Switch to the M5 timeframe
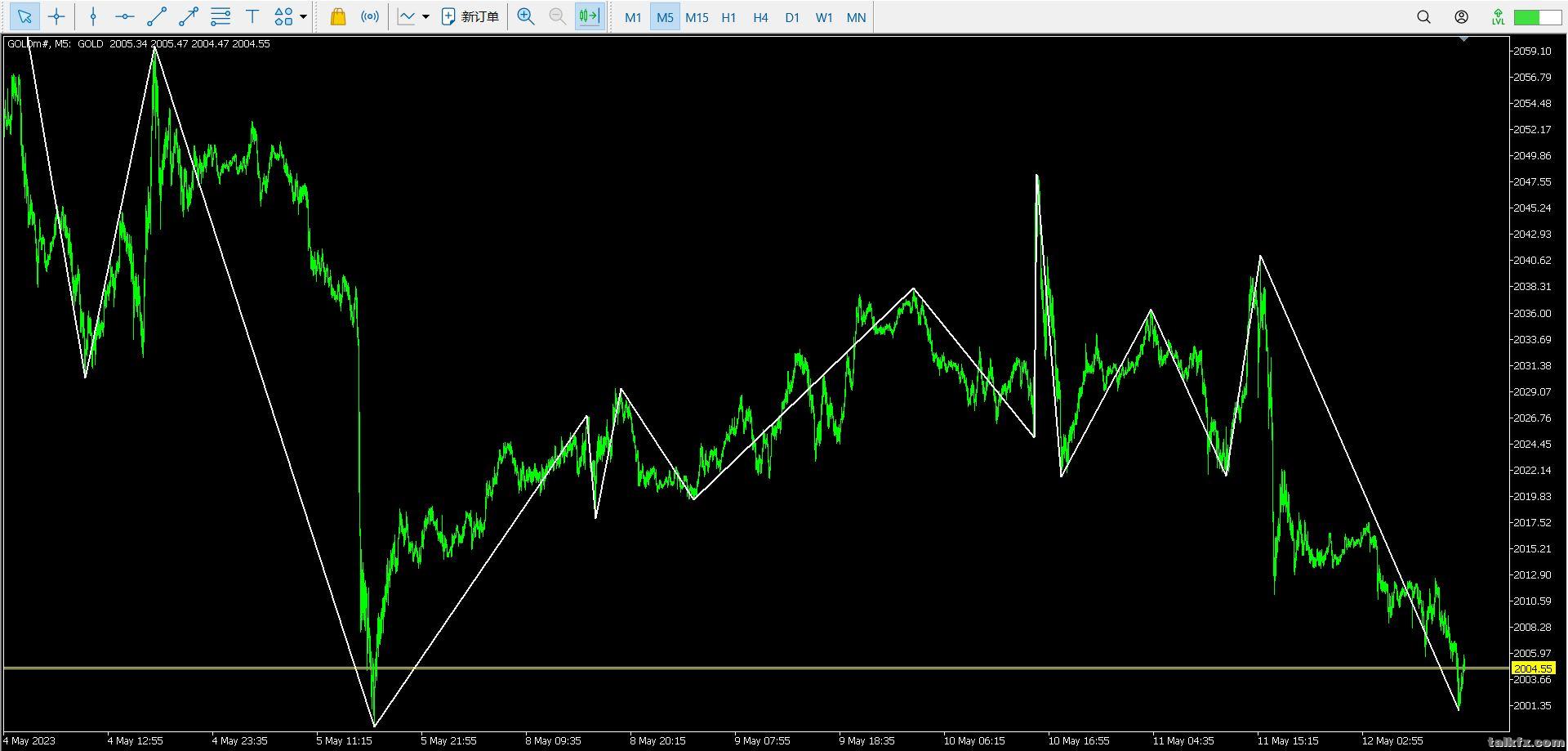1568x751 pixels. (x=665, y=17)
